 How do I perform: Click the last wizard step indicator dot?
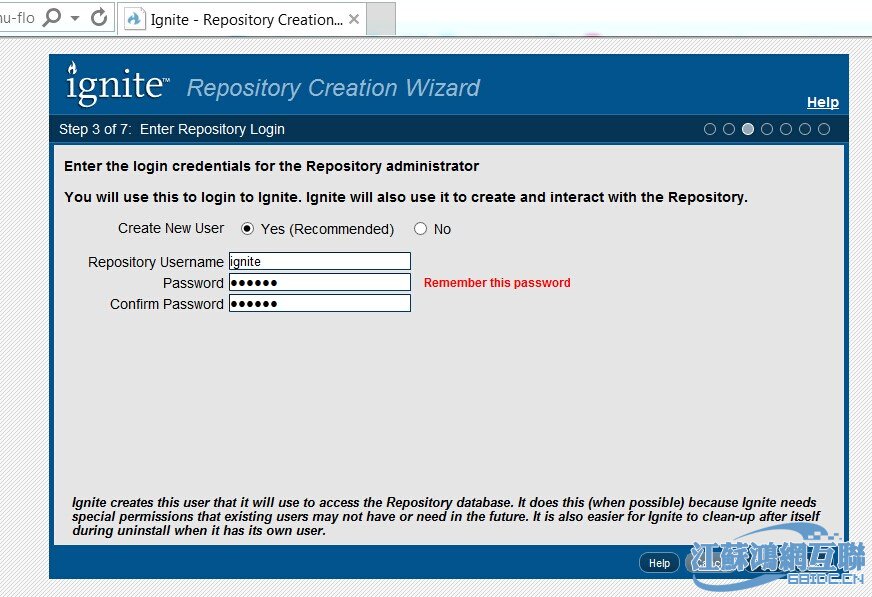[824, 130]
